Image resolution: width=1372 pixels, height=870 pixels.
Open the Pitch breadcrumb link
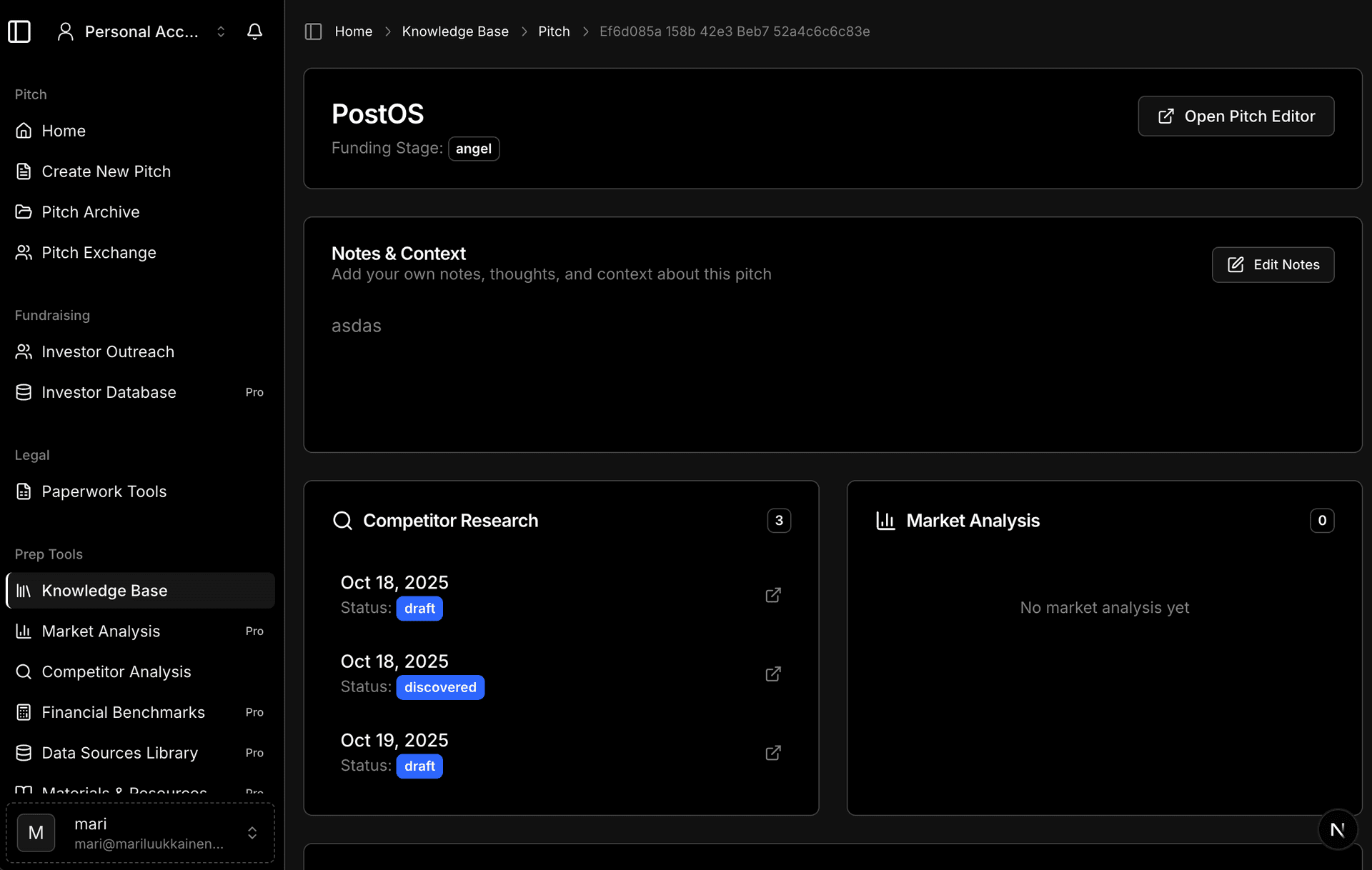tap(554, 31)
